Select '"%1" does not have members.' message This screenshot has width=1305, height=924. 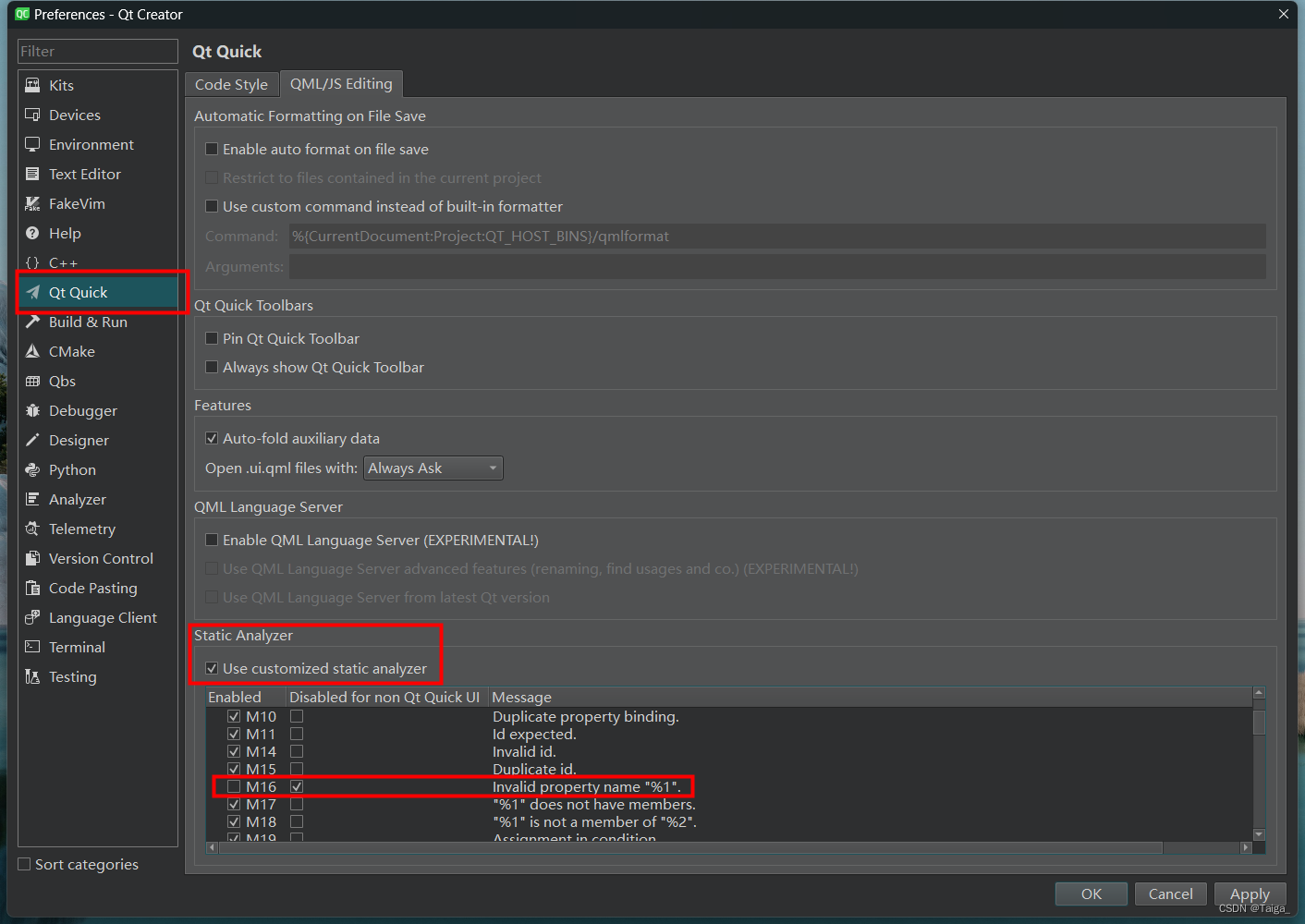pos(594,805)
